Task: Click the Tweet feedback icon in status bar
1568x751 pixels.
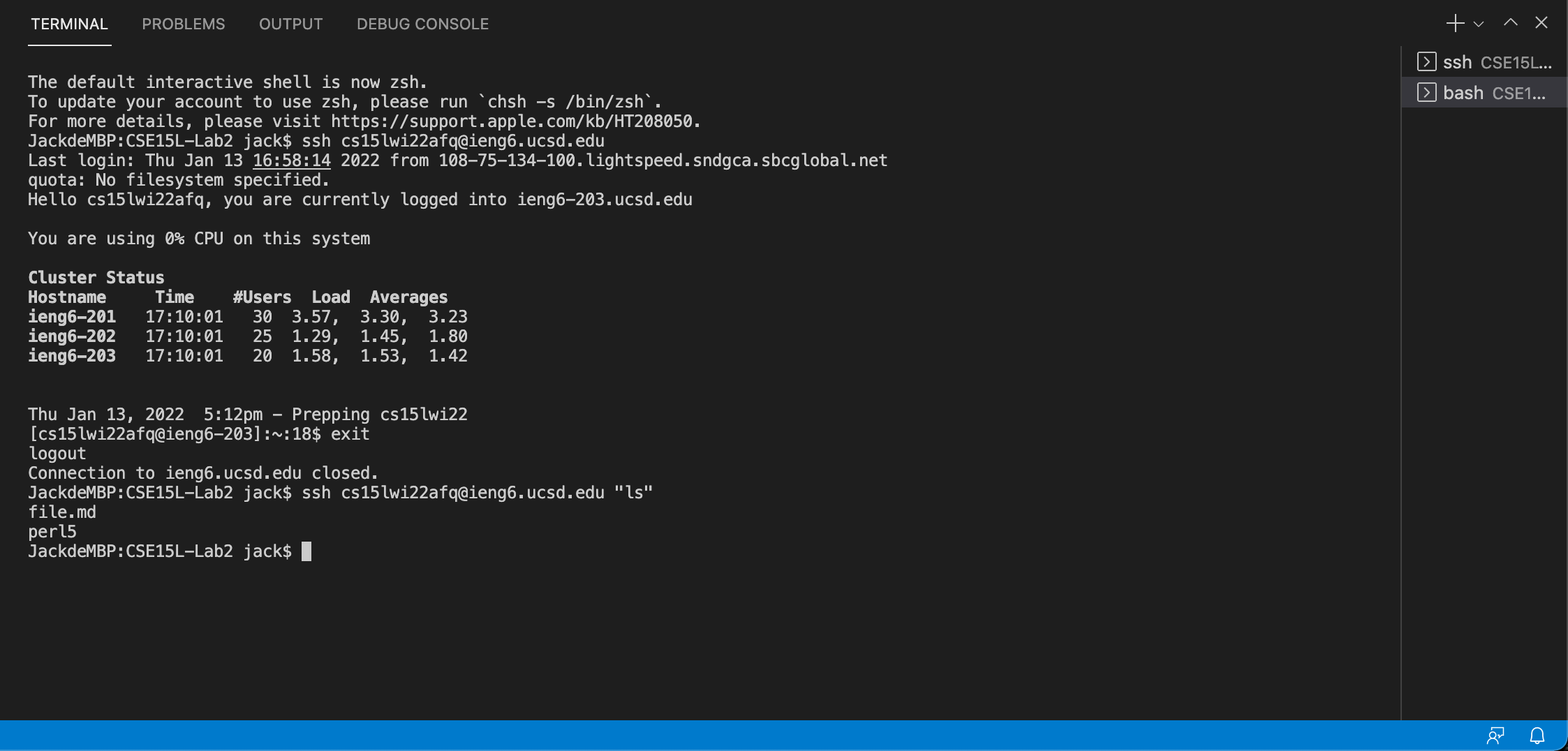Action: point(1495,736)
